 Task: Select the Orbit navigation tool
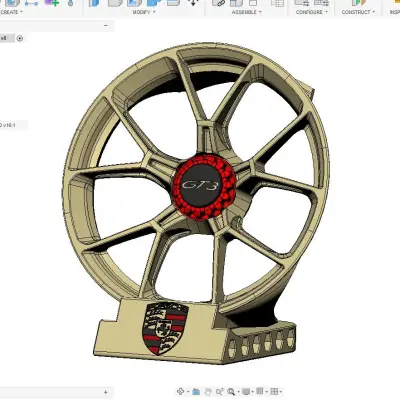click(181, 391)
